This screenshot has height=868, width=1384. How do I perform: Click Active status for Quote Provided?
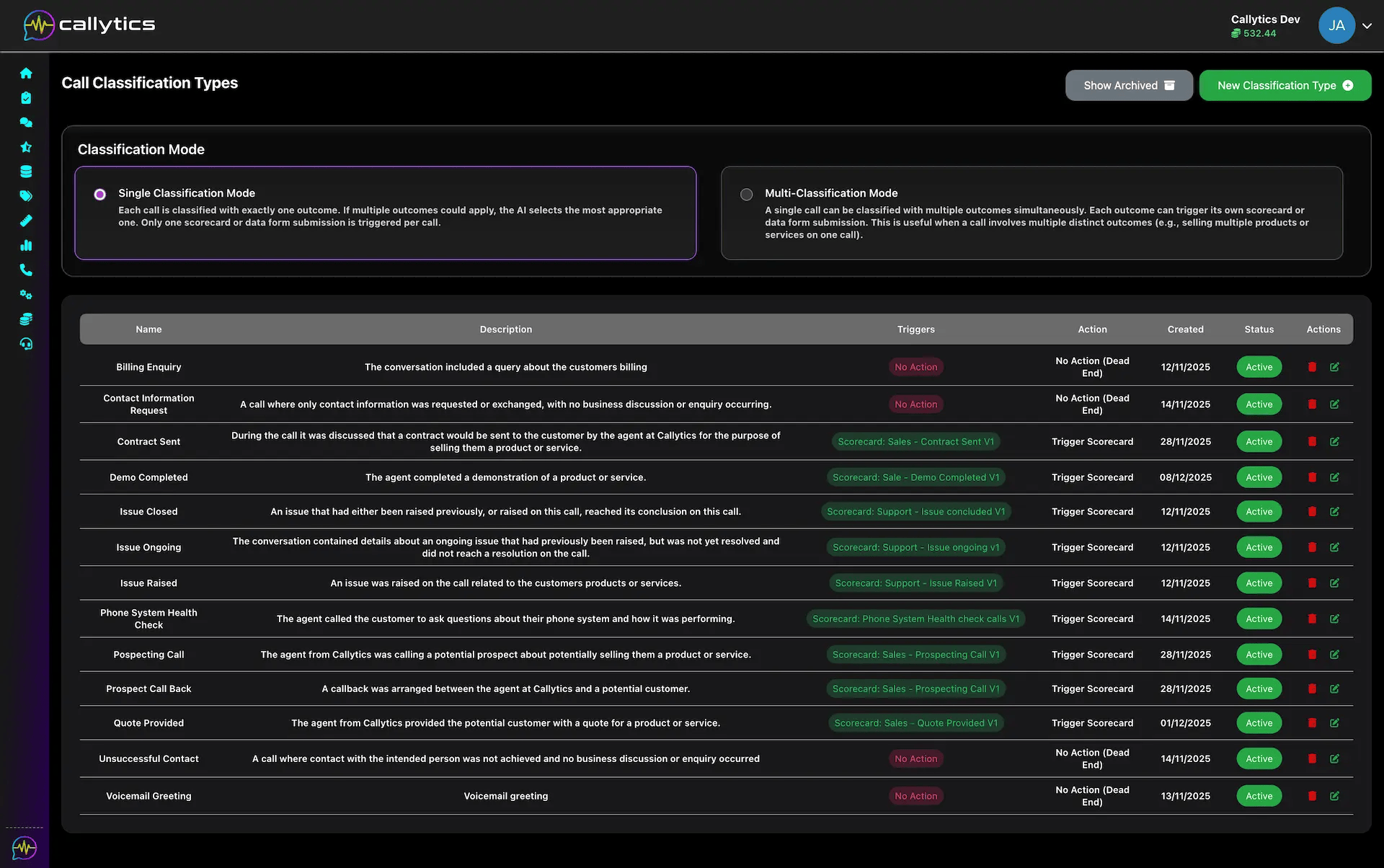(1259, 722)
